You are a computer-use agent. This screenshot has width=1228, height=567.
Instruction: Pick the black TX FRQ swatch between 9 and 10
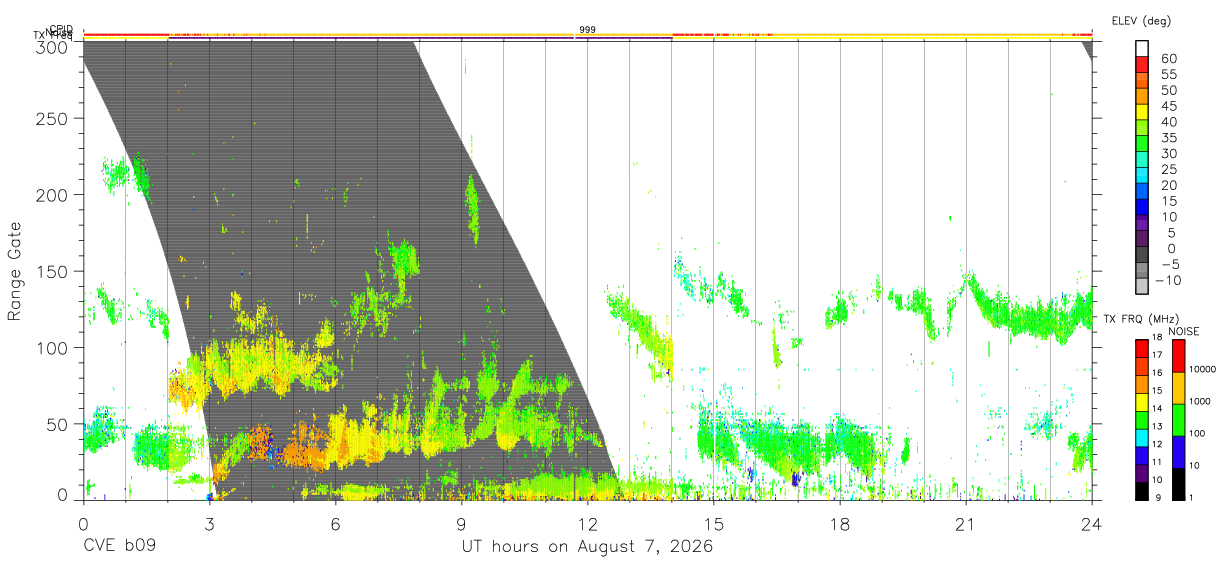1142,491
